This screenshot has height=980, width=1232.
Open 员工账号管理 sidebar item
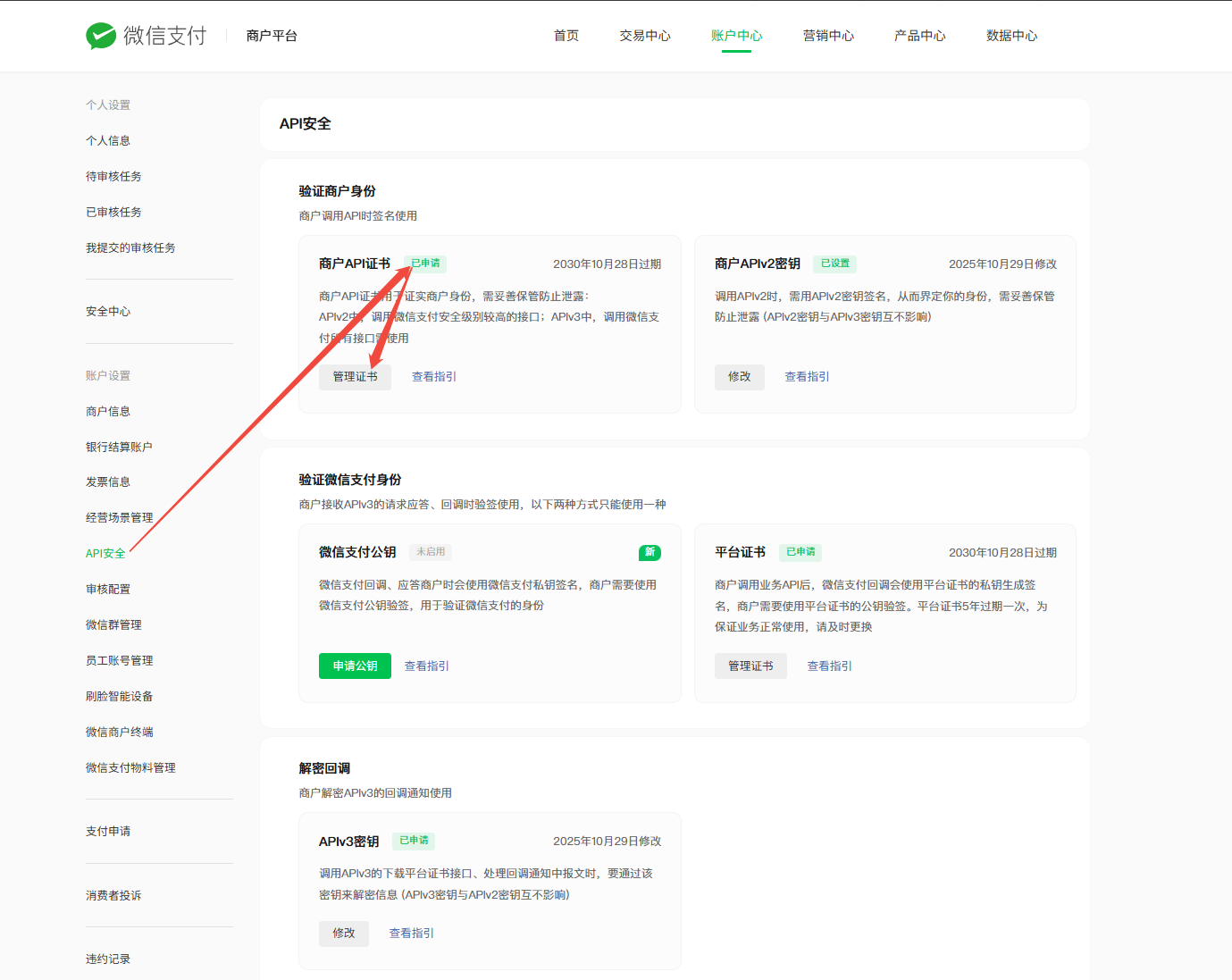tap(119, 661)
